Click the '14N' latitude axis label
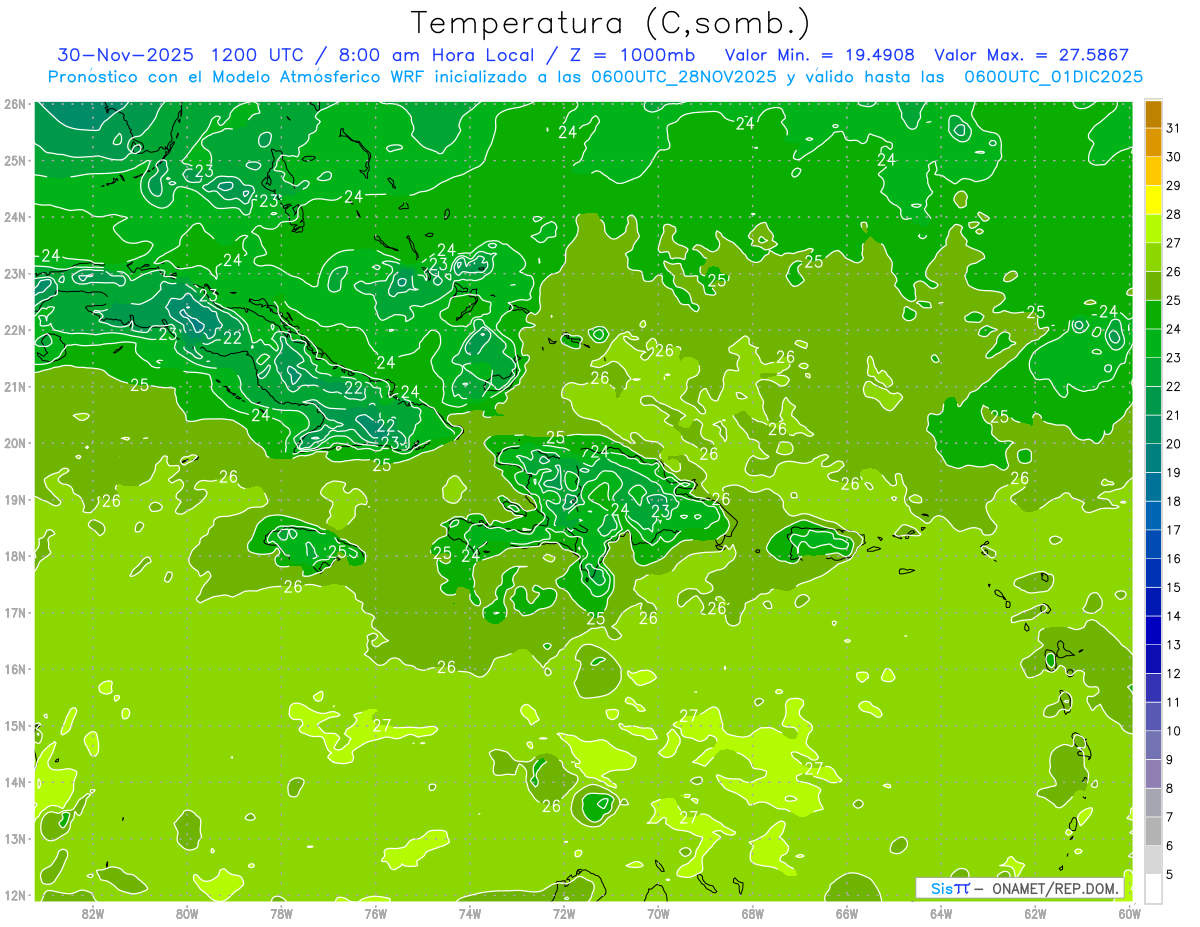Screen dimensions: 1200x927 pos(14,782)
